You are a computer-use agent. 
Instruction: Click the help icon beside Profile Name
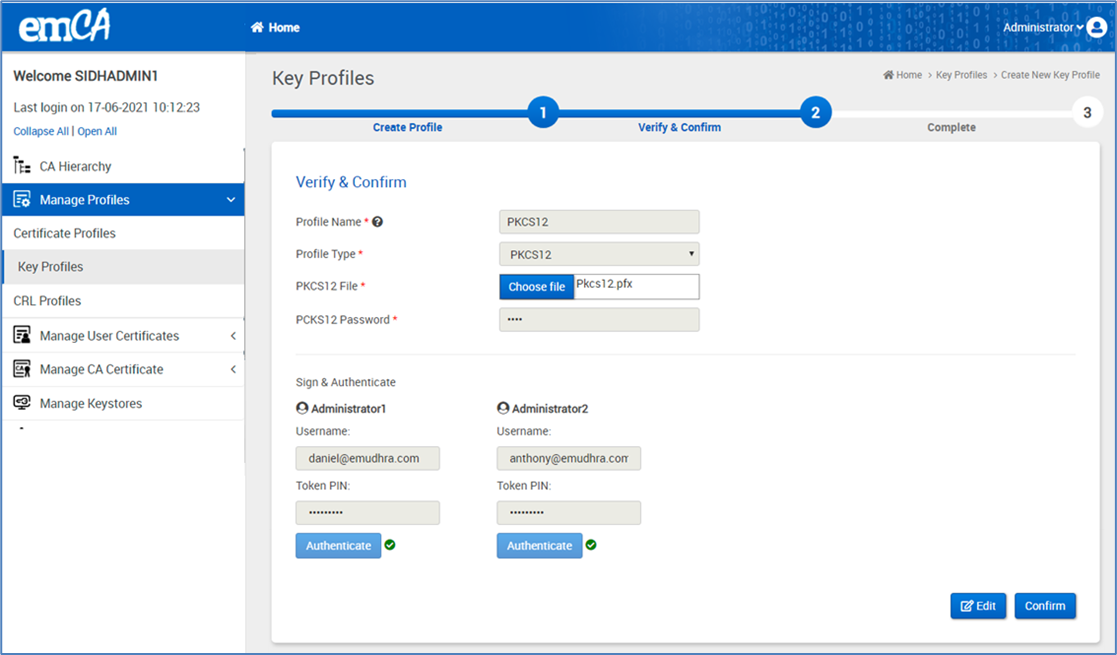point(378,222)
